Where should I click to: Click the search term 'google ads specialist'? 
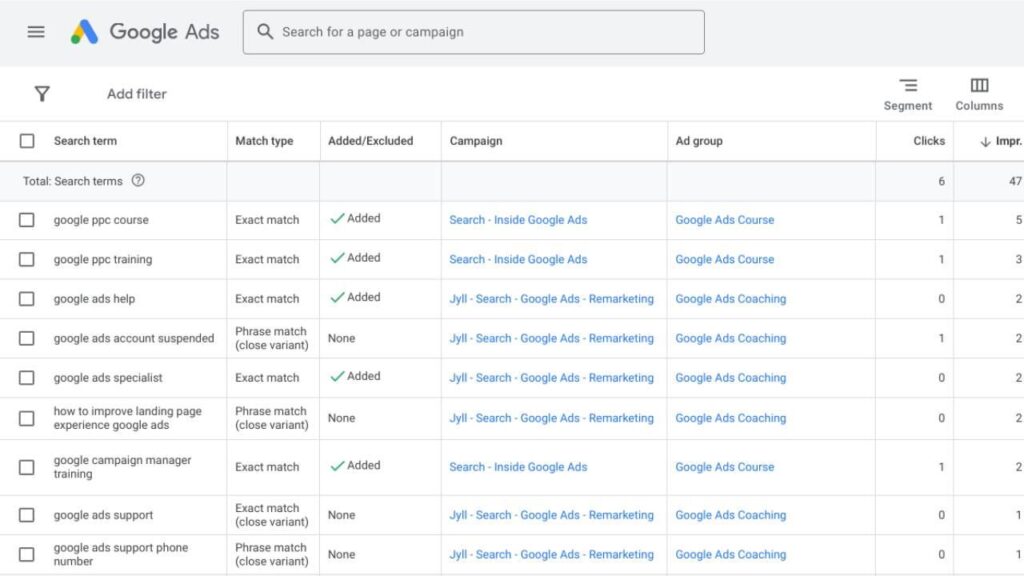pos(108,378)
